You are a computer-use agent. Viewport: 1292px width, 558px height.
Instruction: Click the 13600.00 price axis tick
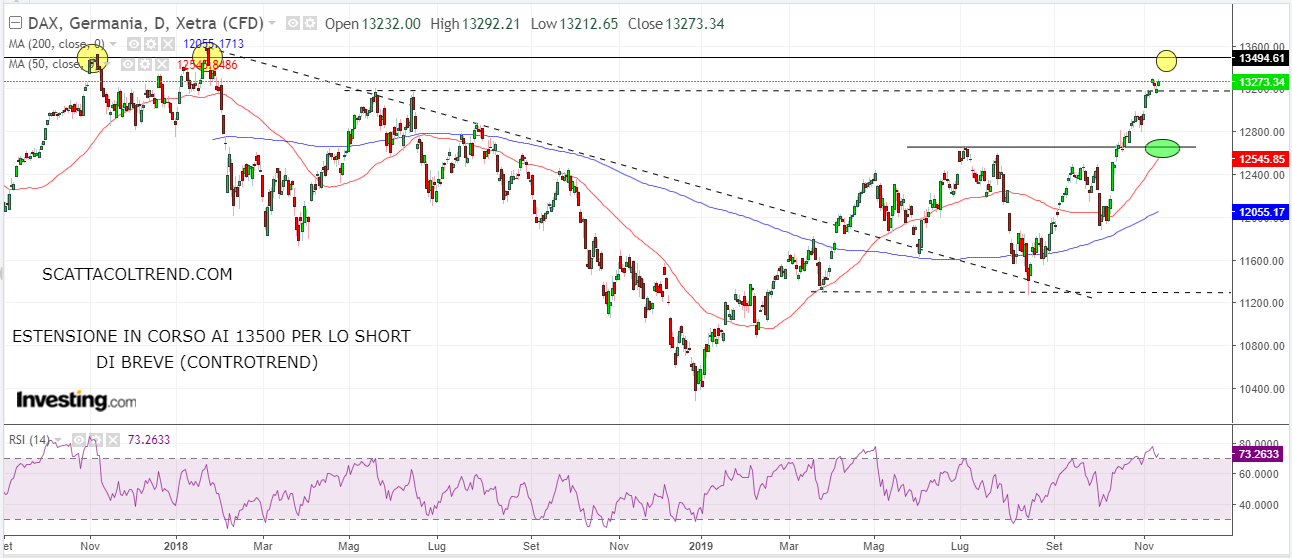(x=1262, y=46)
